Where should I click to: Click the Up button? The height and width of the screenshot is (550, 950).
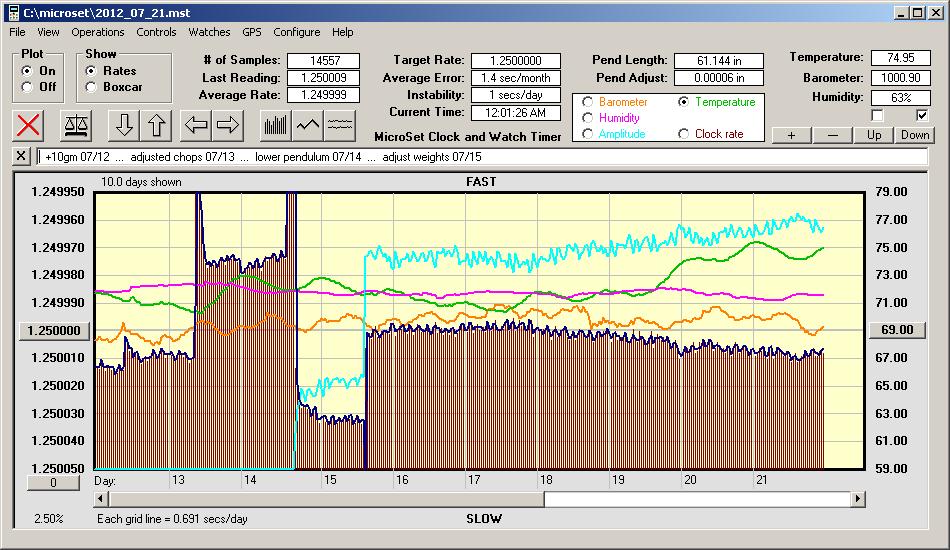point(874,135)
